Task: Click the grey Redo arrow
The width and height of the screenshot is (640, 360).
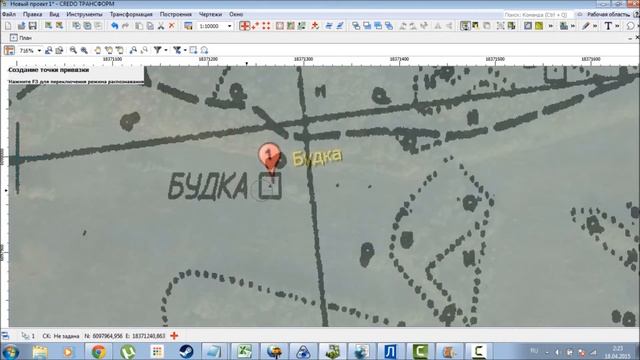Action: click(125, 26)
